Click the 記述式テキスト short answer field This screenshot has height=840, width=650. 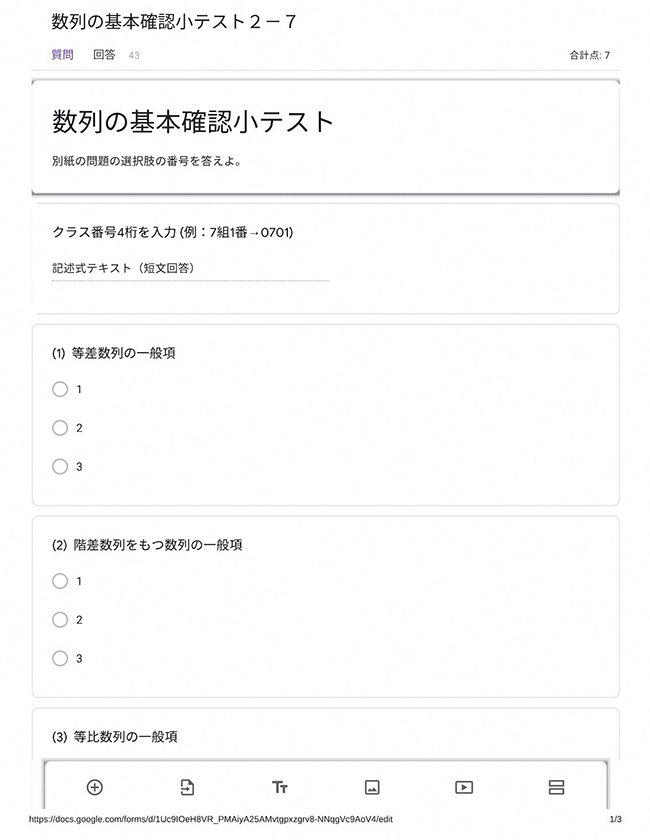tap(190, 269)
